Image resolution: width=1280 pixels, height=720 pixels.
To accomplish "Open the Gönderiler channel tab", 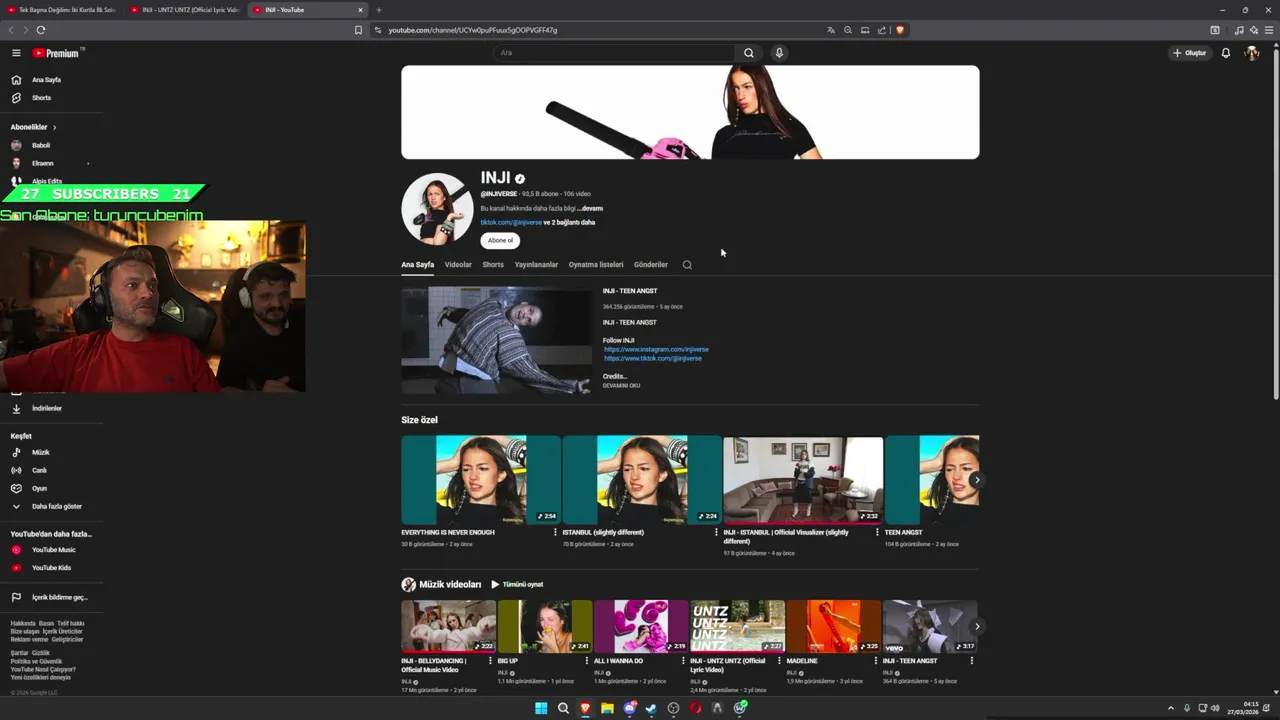I will 650,265.
